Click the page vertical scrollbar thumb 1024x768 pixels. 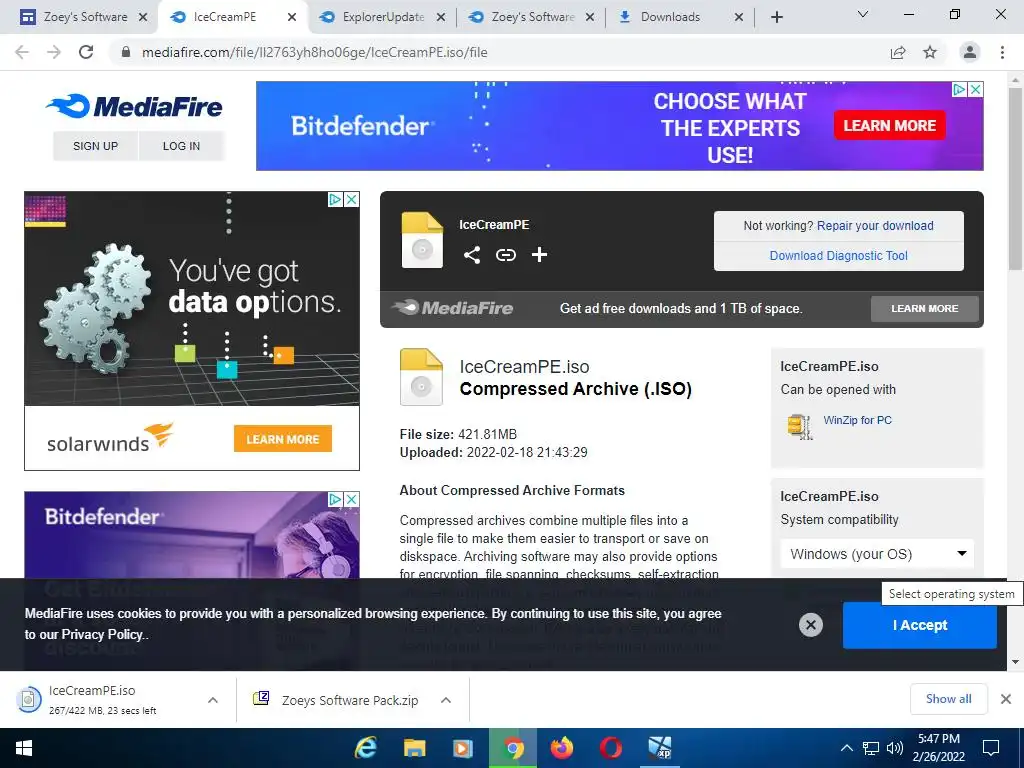click(x=1015, y=178)
